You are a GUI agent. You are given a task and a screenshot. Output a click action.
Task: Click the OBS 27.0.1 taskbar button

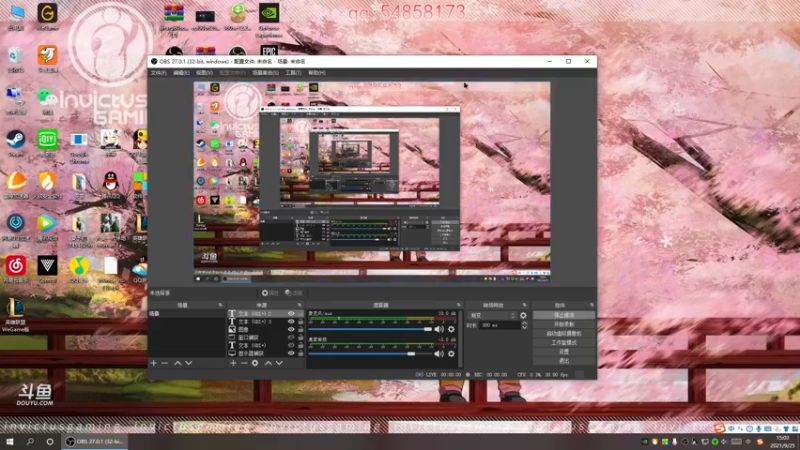tap(95, 441)
